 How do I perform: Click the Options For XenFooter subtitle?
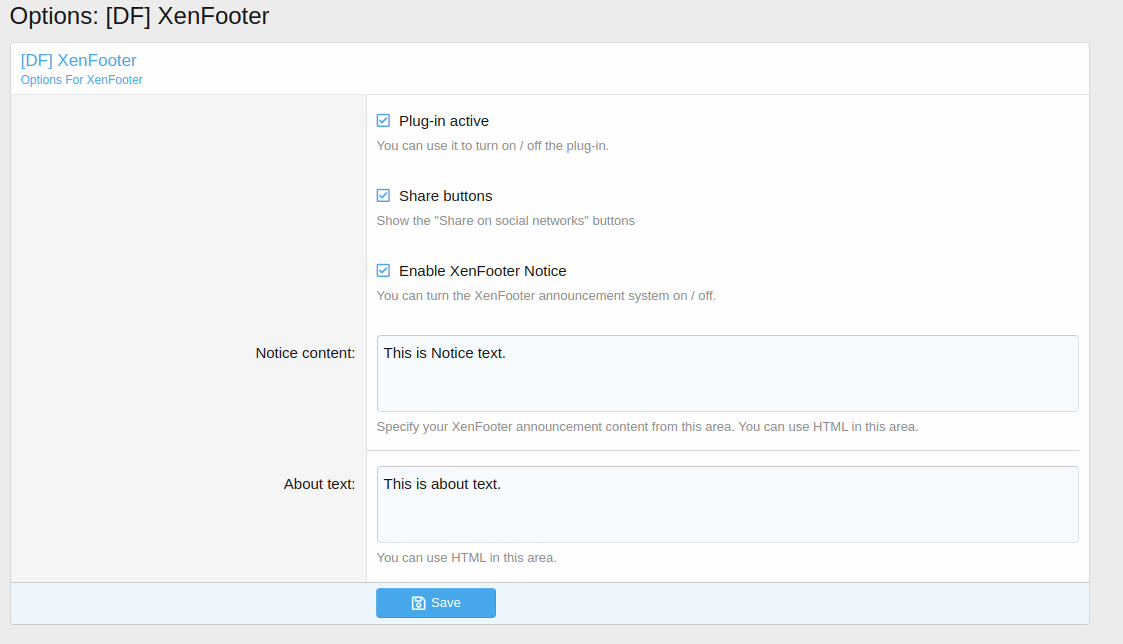[81, 80]
